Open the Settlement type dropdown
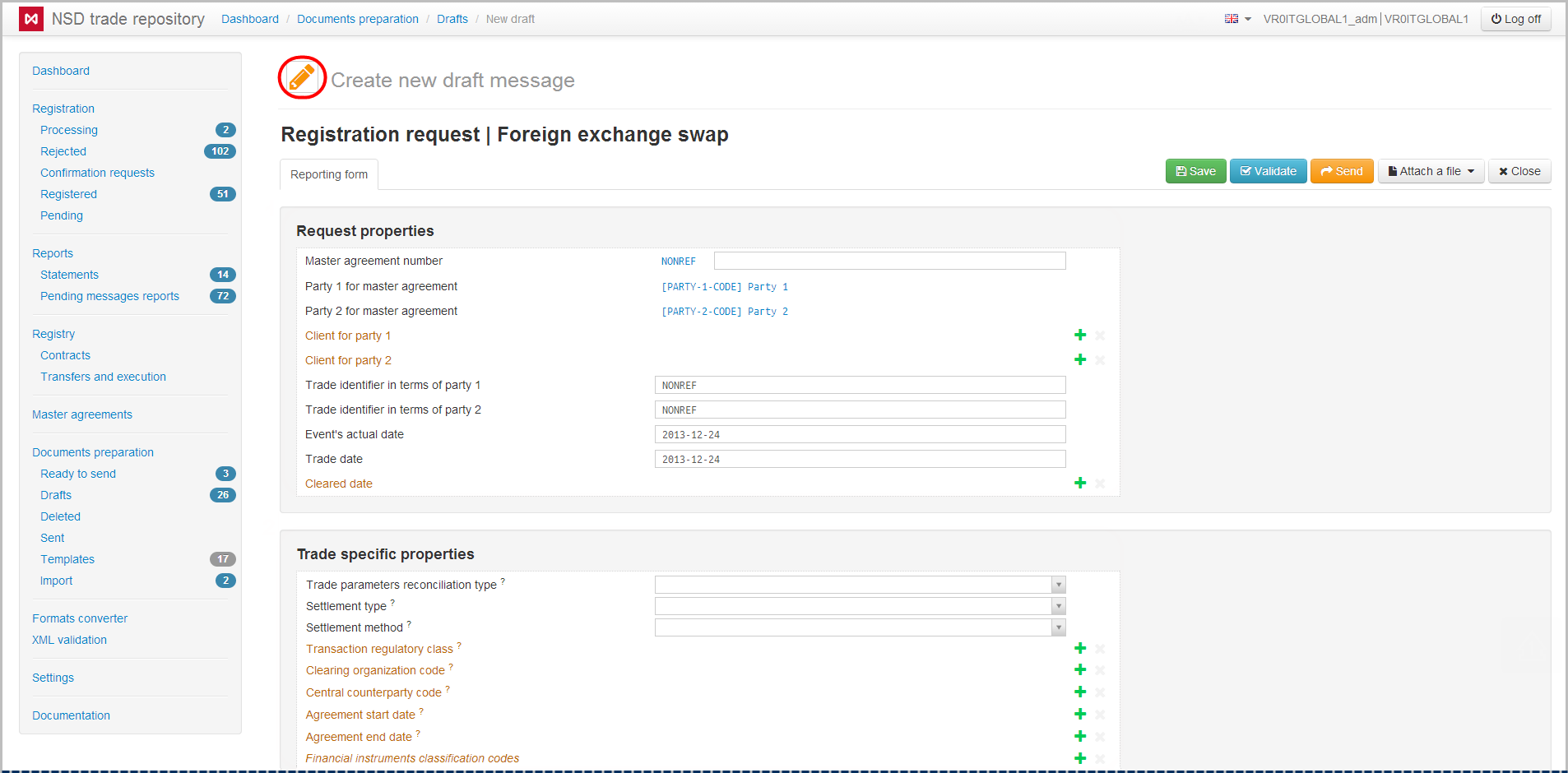 point(860,606)
